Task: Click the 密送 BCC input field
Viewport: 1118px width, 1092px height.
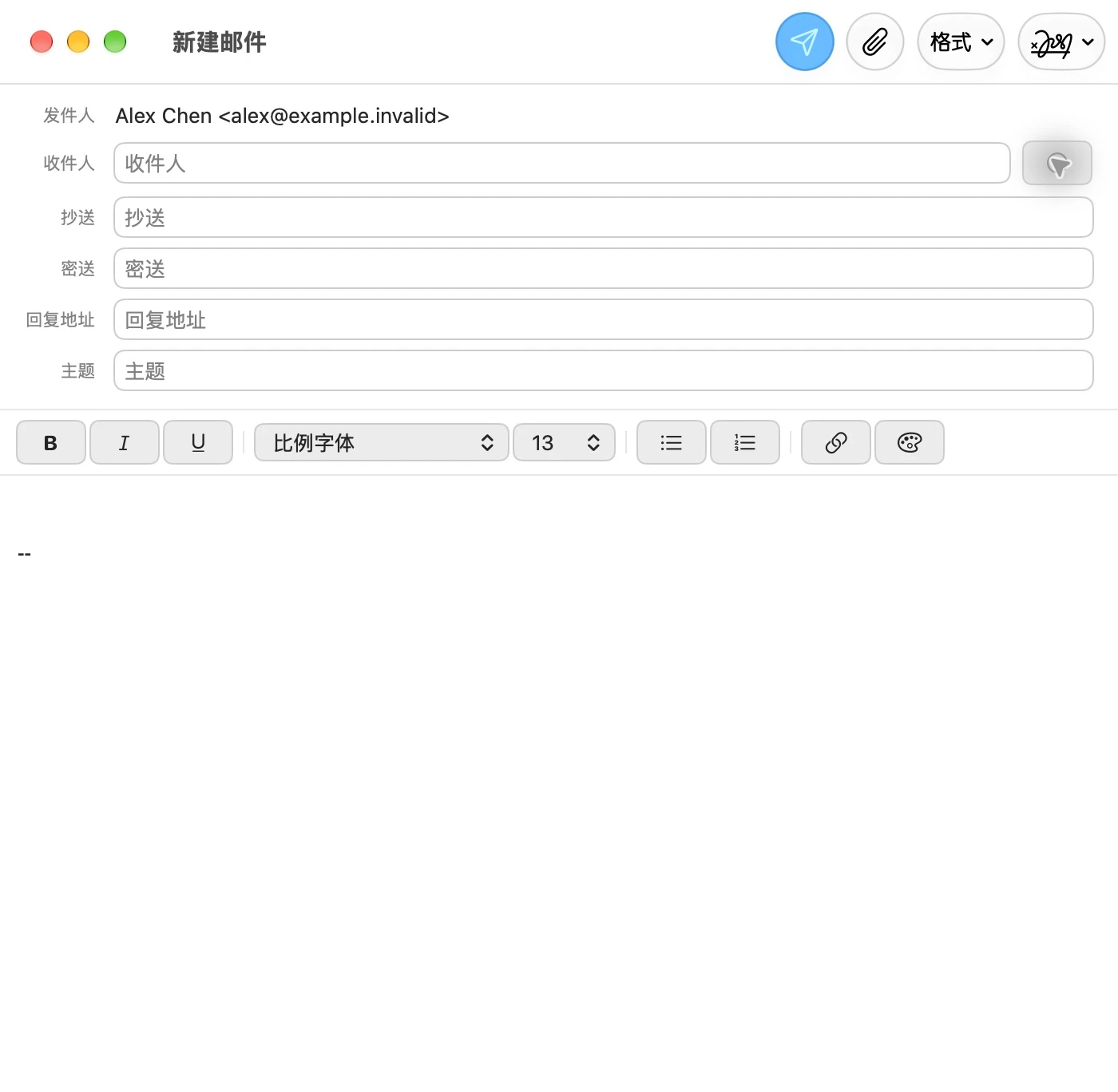Action: point(604,268)
